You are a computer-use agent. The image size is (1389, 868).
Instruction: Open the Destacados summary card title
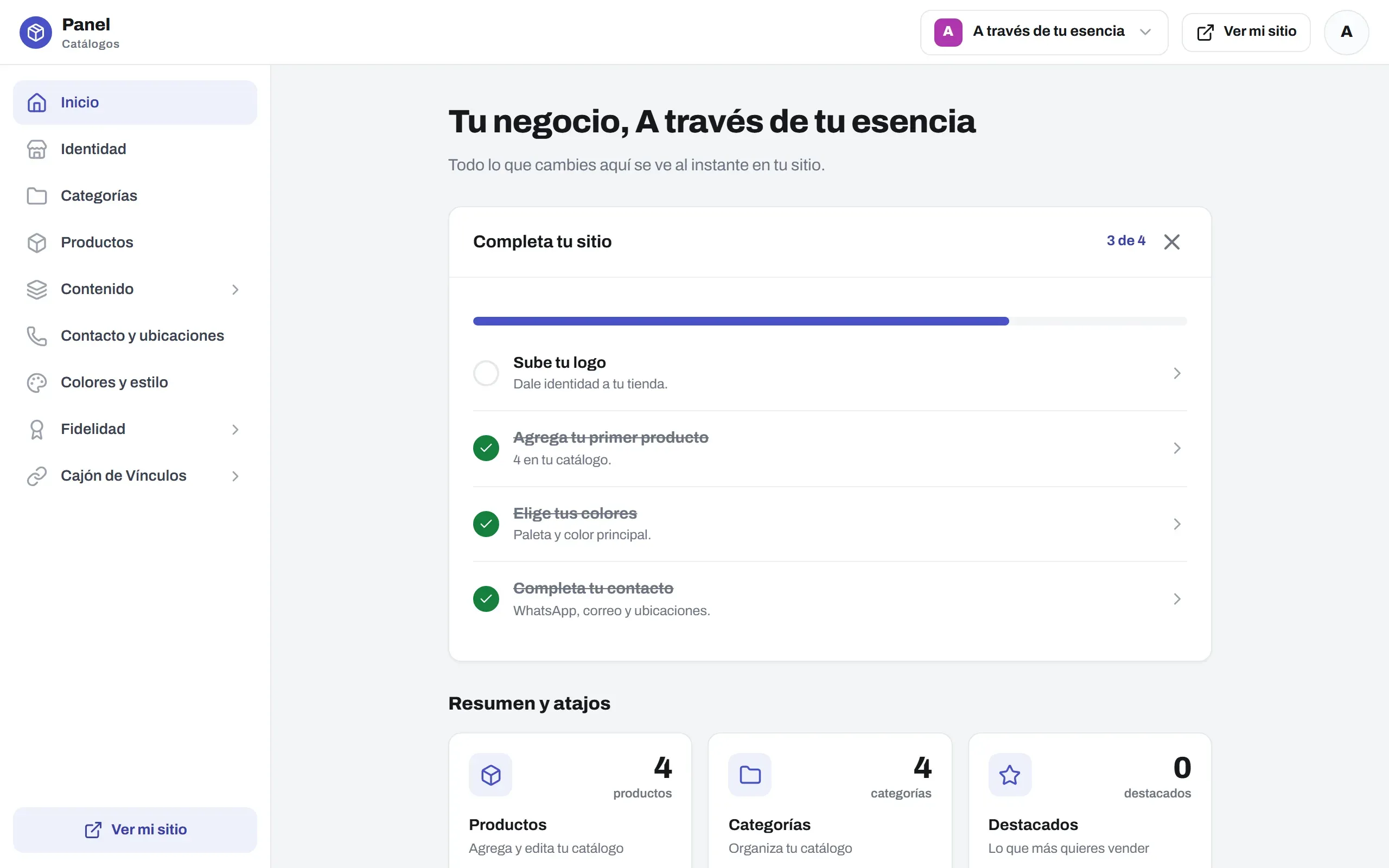(x=1033, y=825)
